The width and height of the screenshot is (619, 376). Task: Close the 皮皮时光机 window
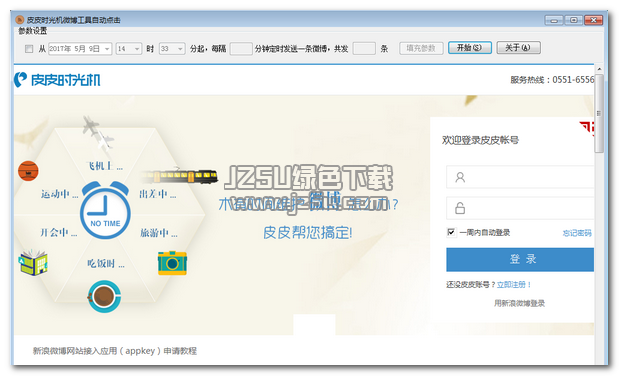[593, 20]
